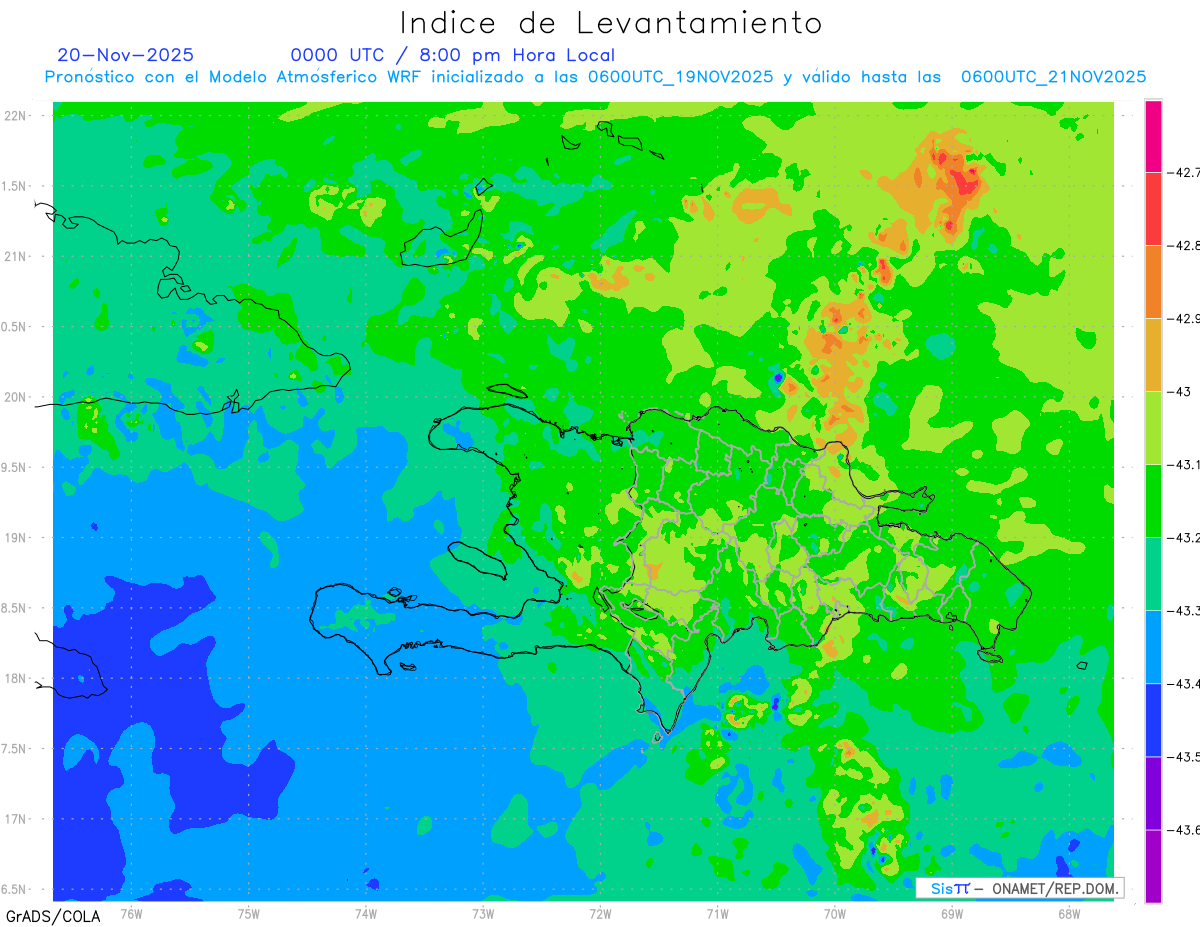Select the violet swatch between -43.5 and -43.6
Screen dimensions: 1200x927
click(1154, 792)
